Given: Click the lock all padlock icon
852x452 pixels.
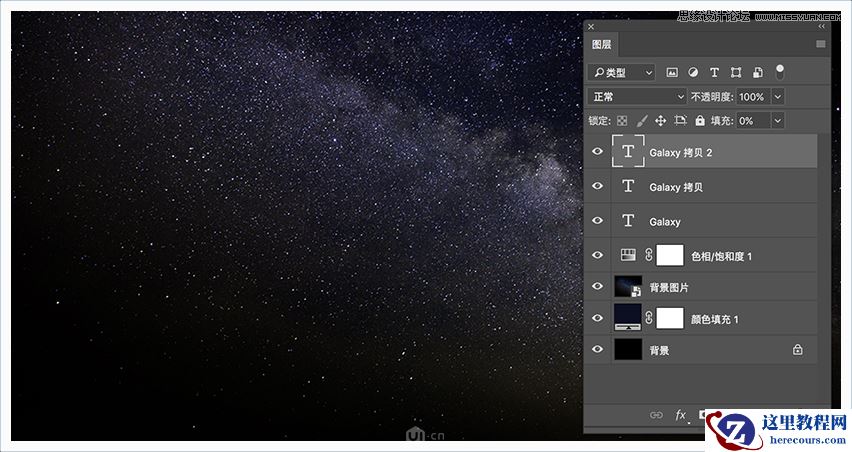Looking at the screenshot, I should (x=700, y=121).
